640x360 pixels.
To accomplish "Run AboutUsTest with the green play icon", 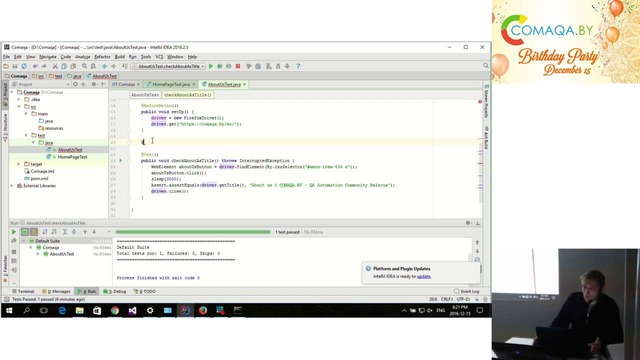I will pos(211,66).
